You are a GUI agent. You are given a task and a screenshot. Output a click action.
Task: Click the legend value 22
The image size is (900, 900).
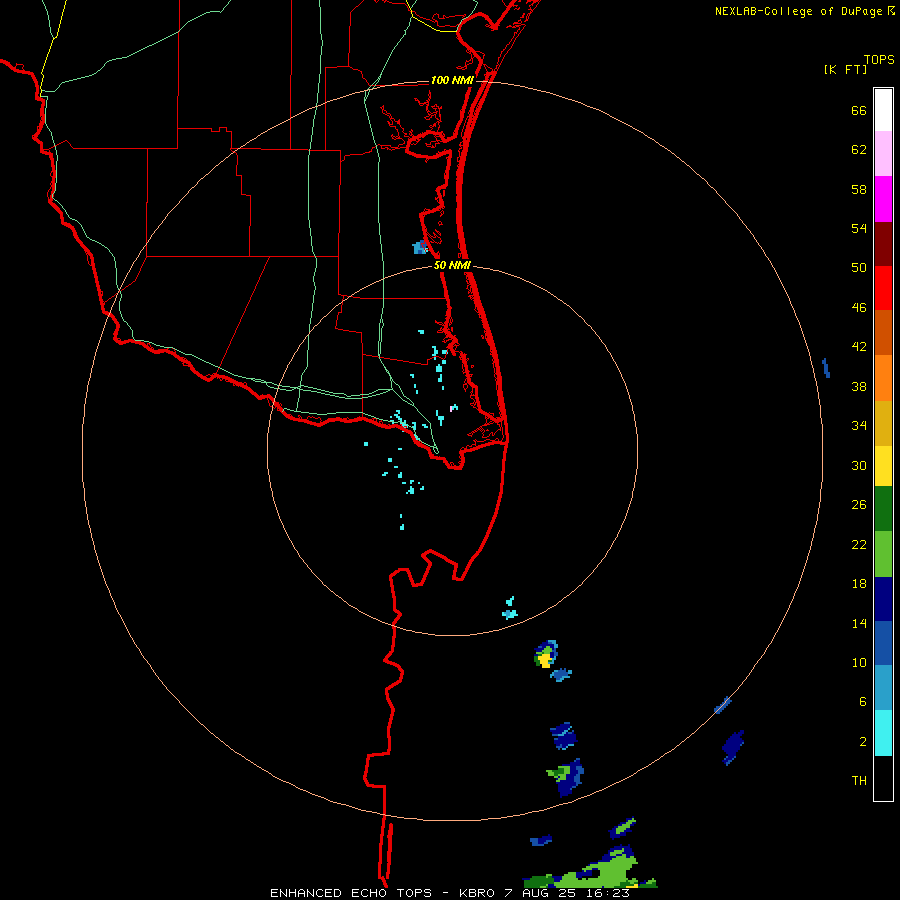pos(859,544)
